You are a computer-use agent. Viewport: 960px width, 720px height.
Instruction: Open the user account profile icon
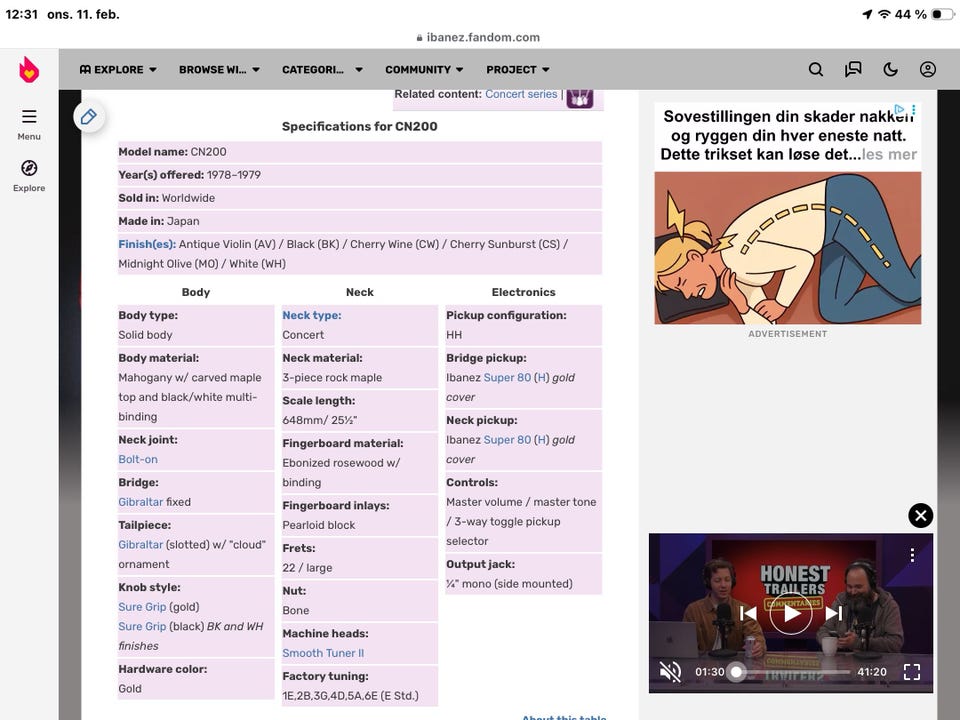928,70
